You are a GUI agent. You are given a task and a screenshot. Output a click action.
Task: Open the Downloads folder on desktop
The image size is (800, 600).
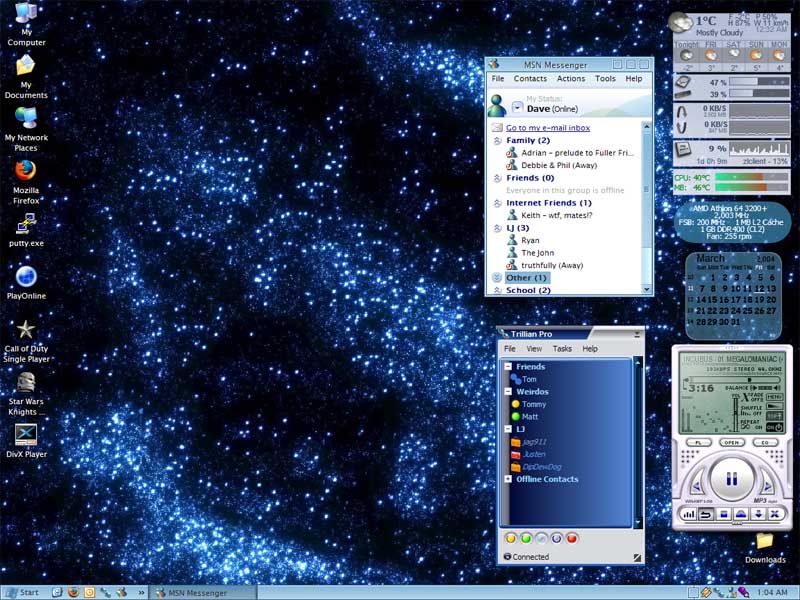click(x=765, y=542)
